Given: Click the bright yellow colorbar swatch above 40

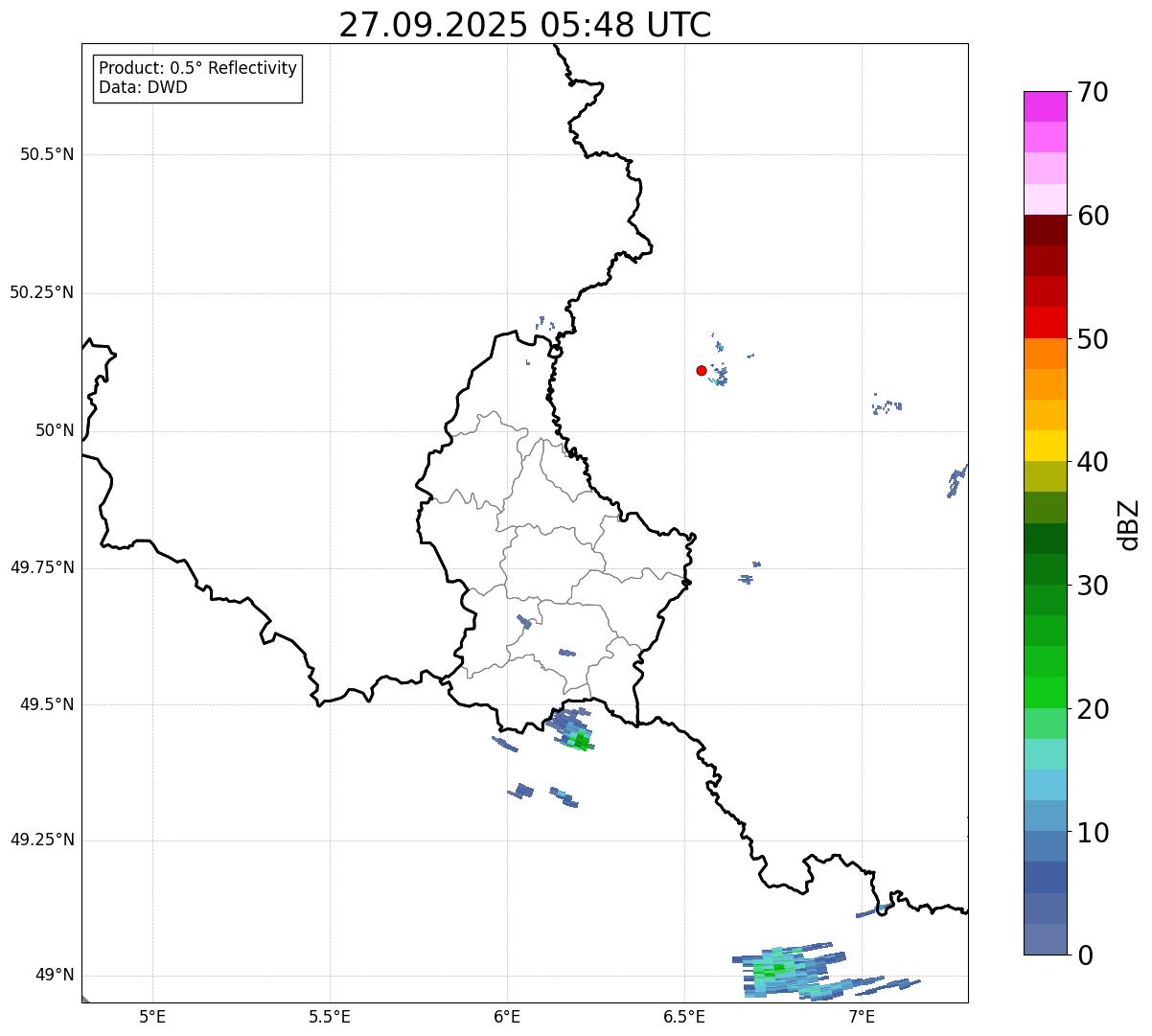Looking at the screenshot, I should (1046, 447).
